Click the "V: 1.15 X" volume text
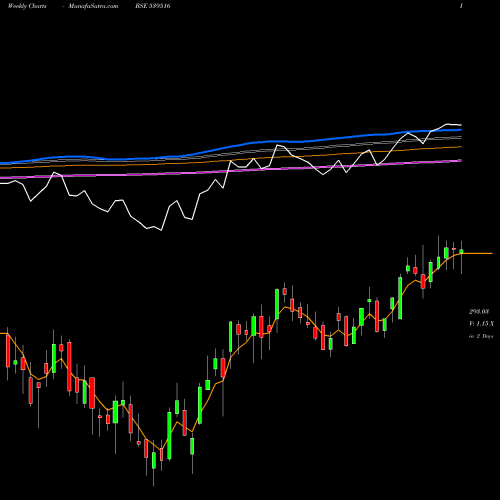Image resolution: width=500 pixels, height=500 pixels. coord(481,324)
